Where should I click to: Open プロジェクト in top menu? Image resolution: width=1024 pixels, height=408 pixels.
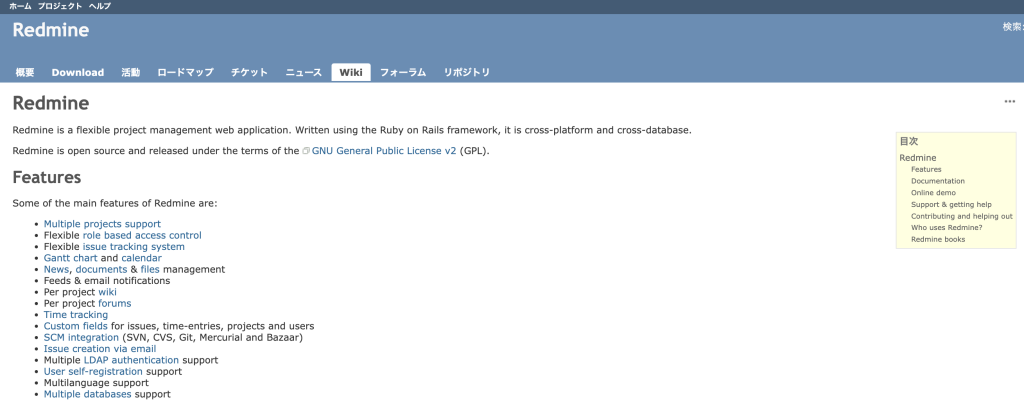(60, 6)
